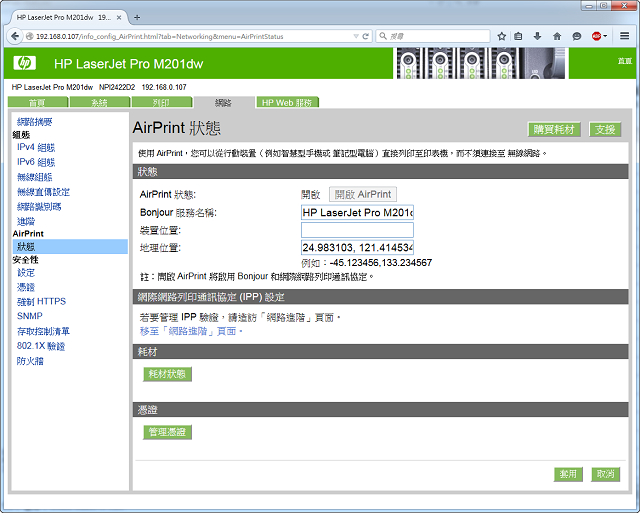Click the Bonjour service name field
Image resolution: width=640 pixels, height=513 pixels.
(x=357, y=212)
